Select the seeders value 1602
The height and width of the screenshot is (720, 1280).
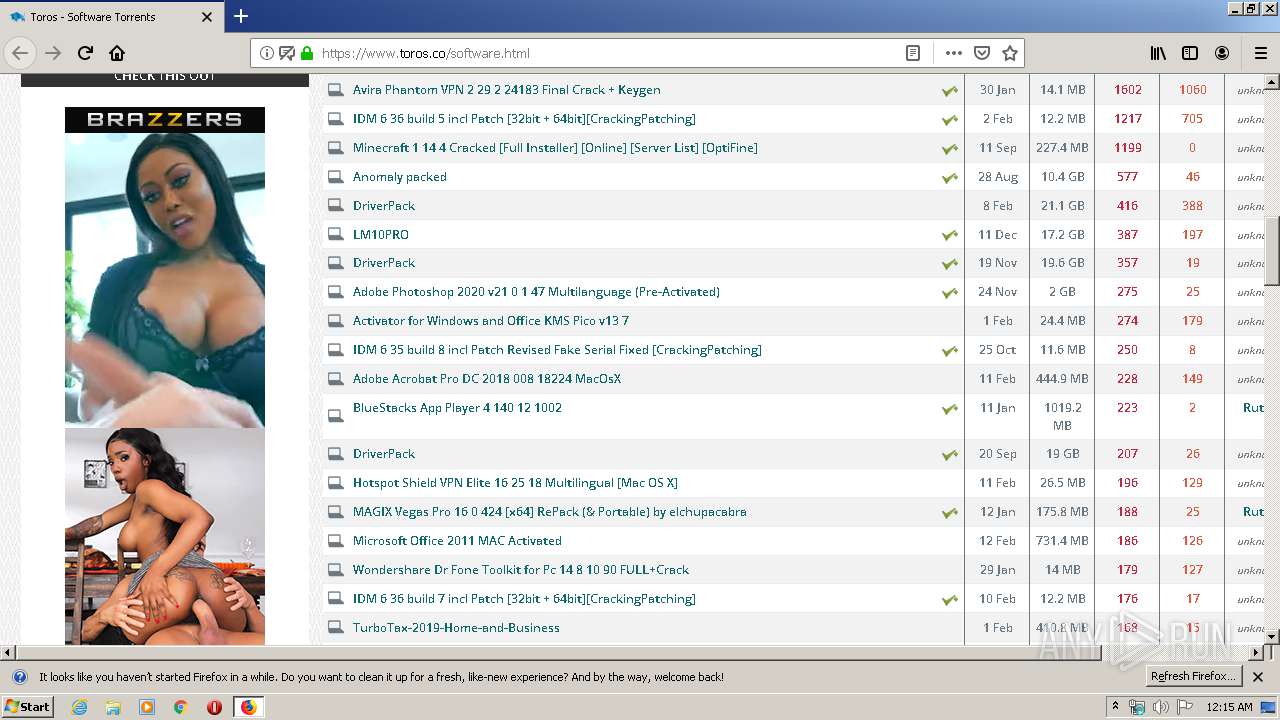[x=1127, y=90]
